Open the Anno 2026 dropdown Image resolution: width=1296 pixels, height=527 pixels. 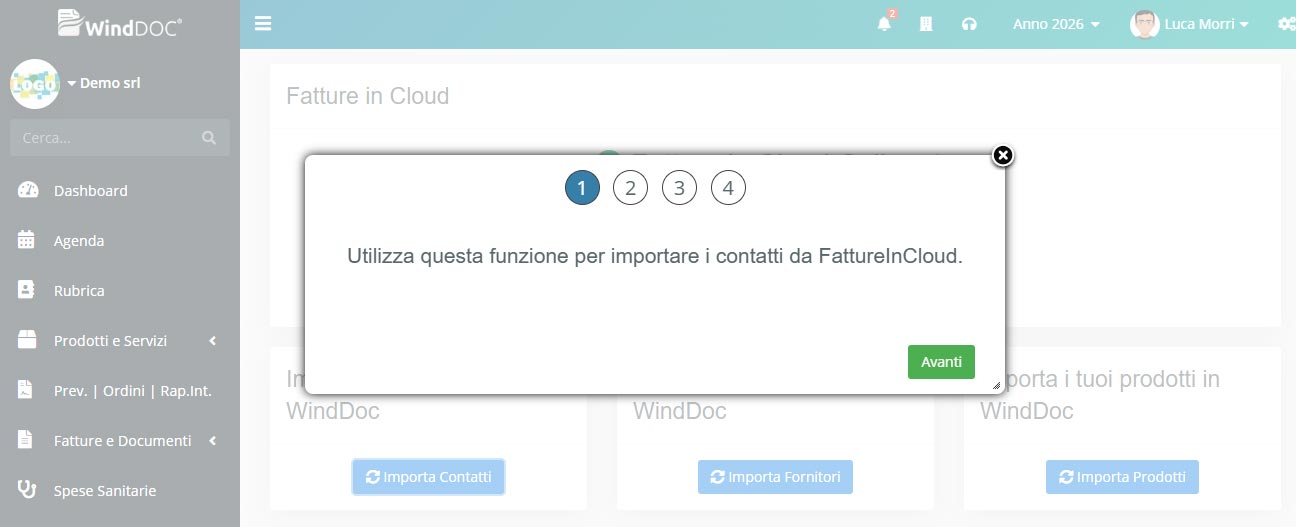click(1056, 24)
